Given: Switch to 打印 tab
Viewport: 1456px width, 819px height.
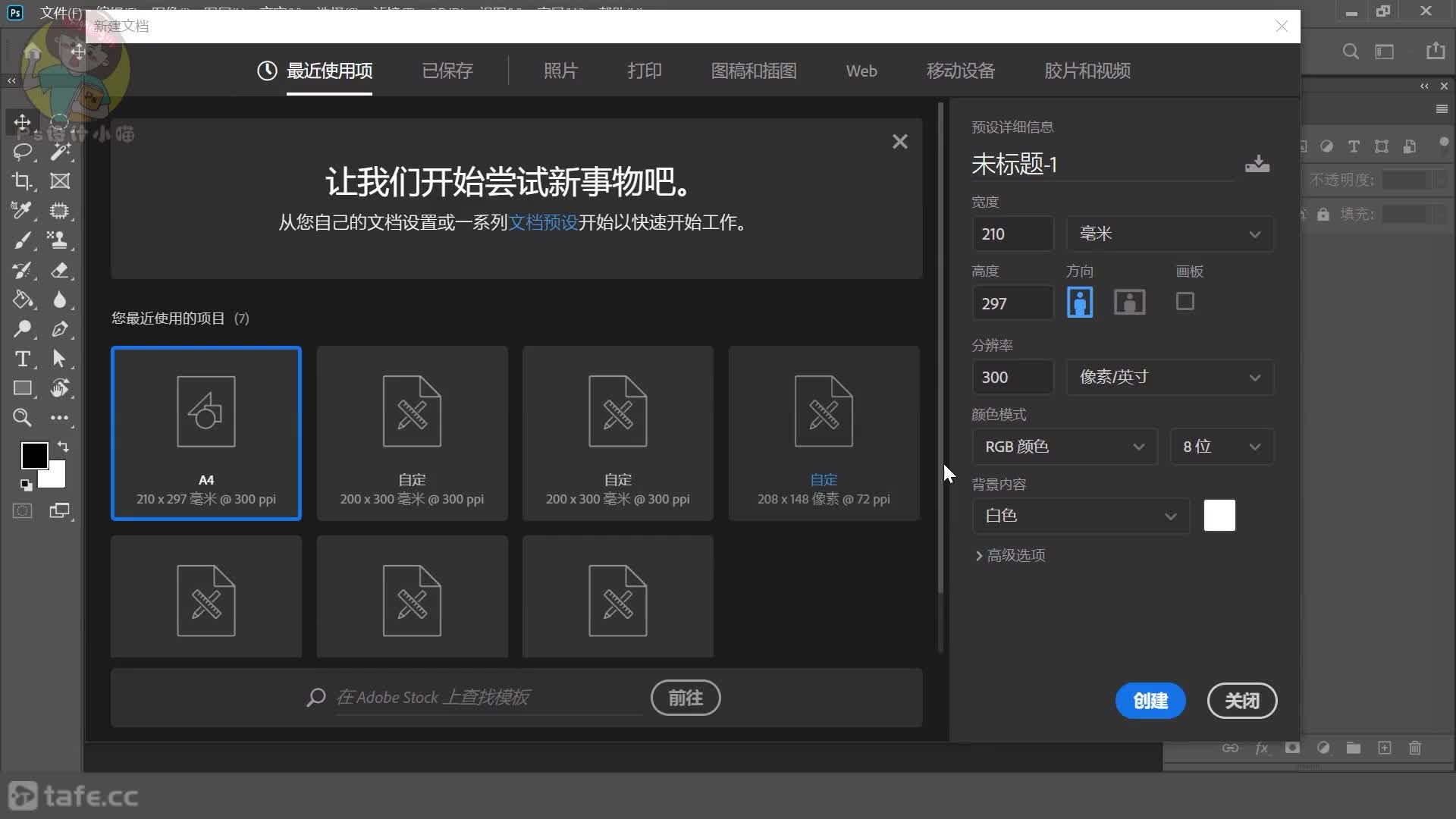Looking at the screenshot, I should (x=645, y=71).
